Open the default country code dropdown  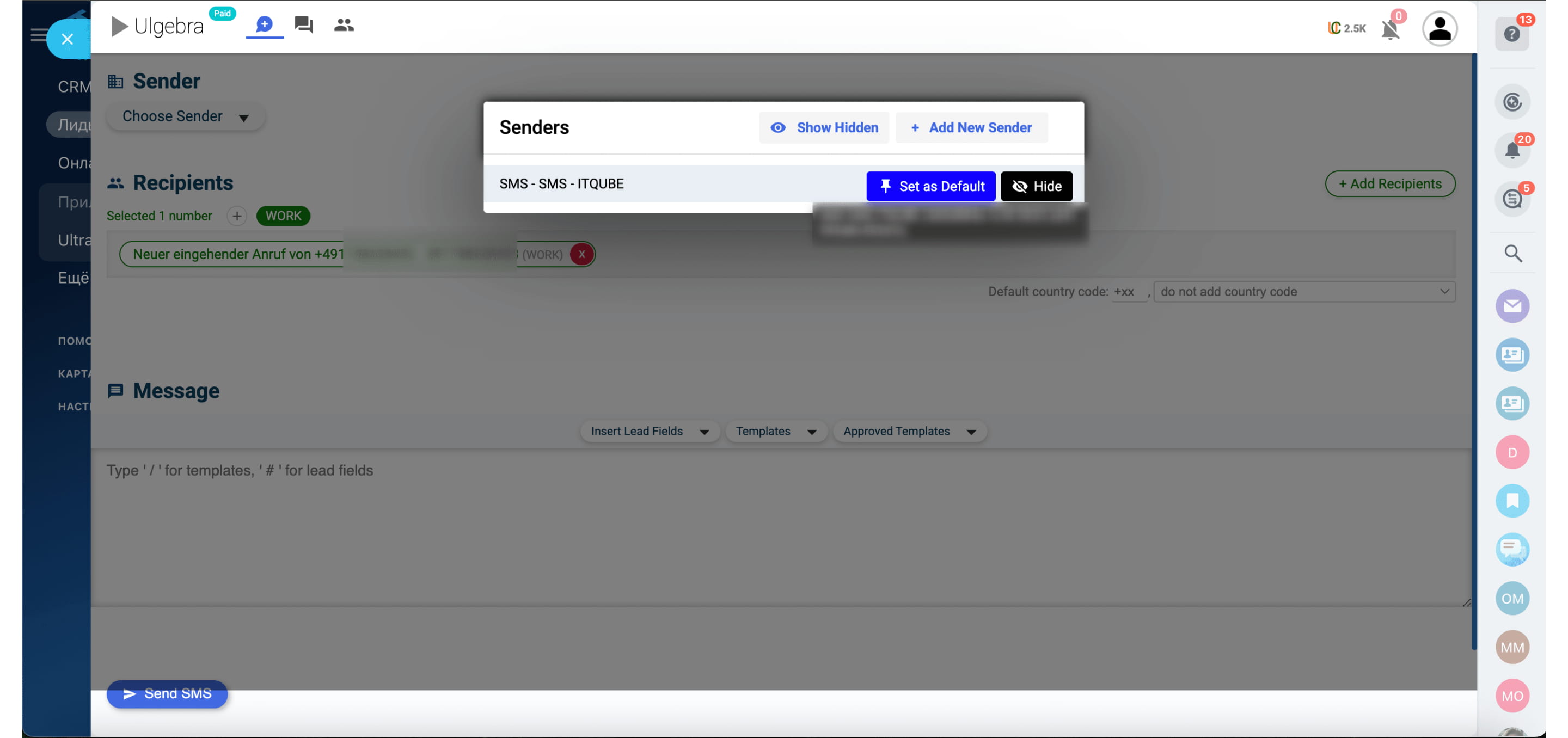[x=1304, y=291]
